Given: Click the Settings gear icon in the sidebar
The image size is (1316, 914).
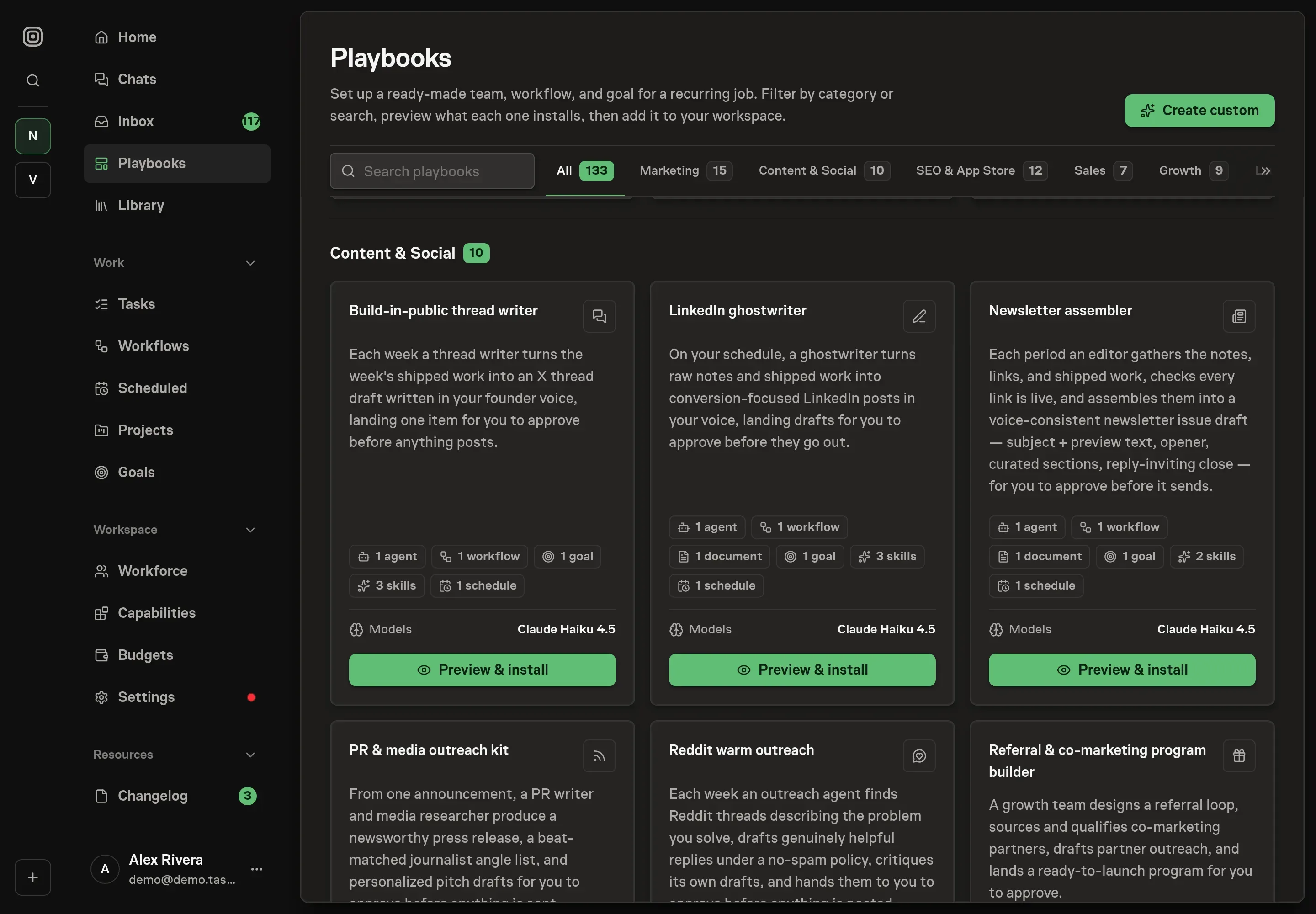Looking at the screenshot, I should click(101, 697).
